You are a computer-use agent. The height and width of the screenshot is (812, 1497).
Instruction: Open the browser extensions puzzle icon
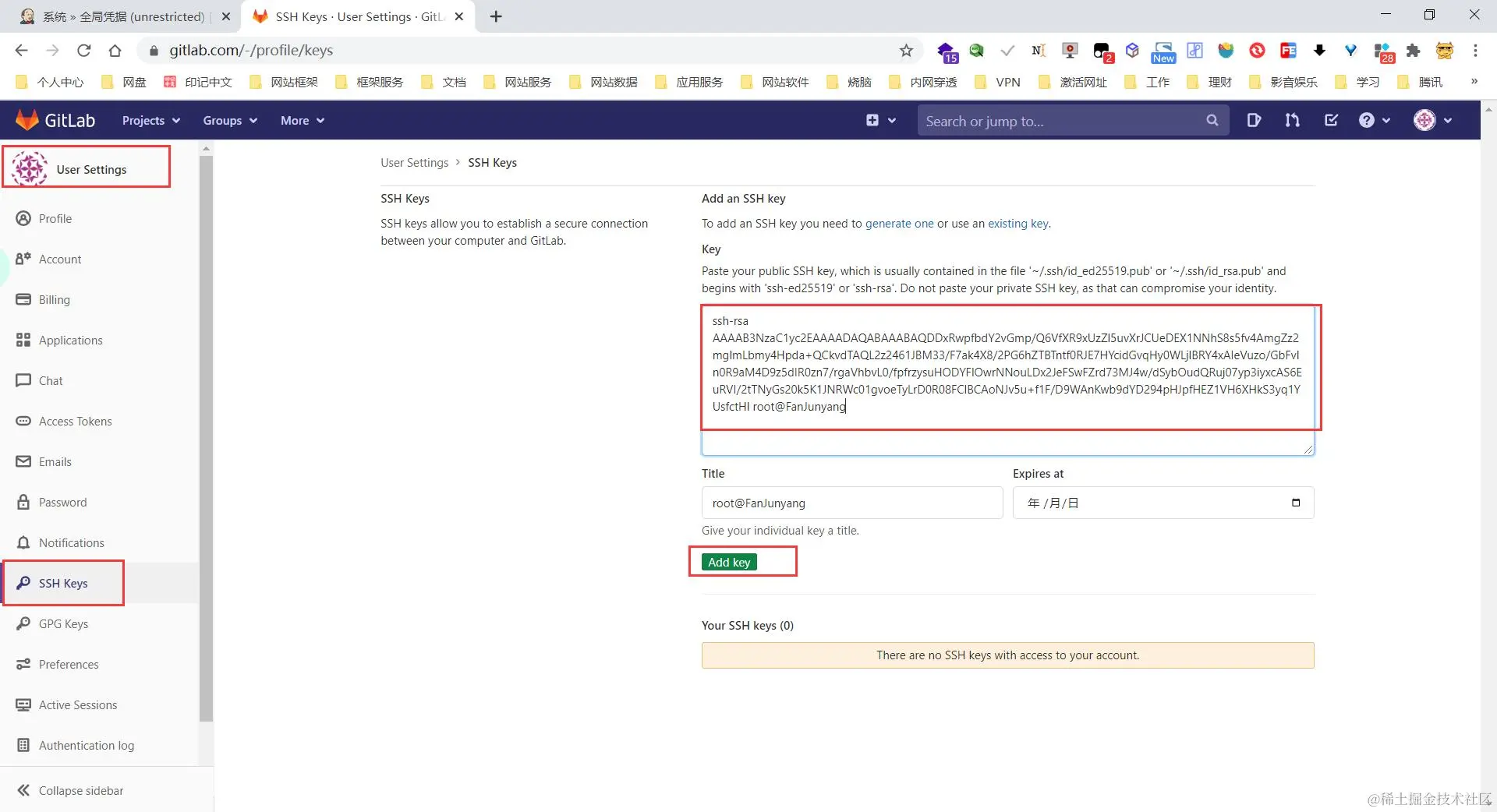click(1413, 51)
